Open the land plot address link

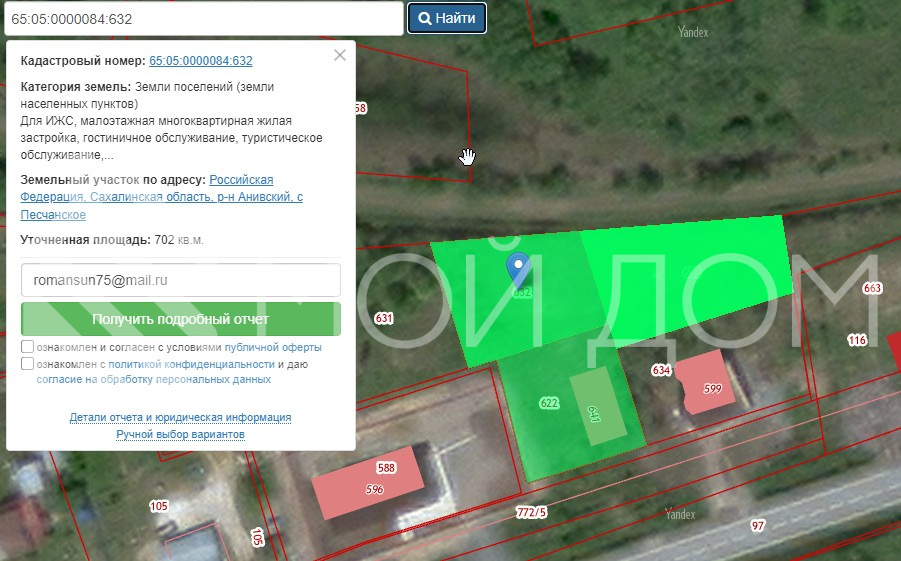(161, 197)
